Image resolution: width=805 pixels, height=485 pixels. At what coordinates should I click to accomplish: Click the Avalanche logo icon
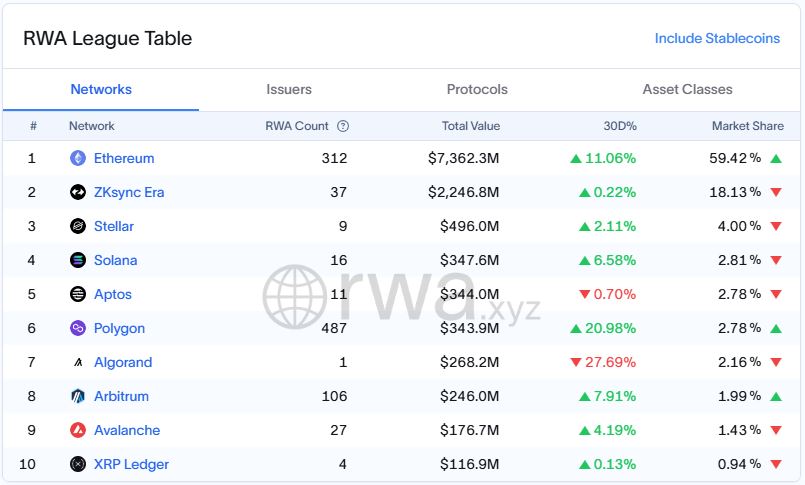(78, 430)
